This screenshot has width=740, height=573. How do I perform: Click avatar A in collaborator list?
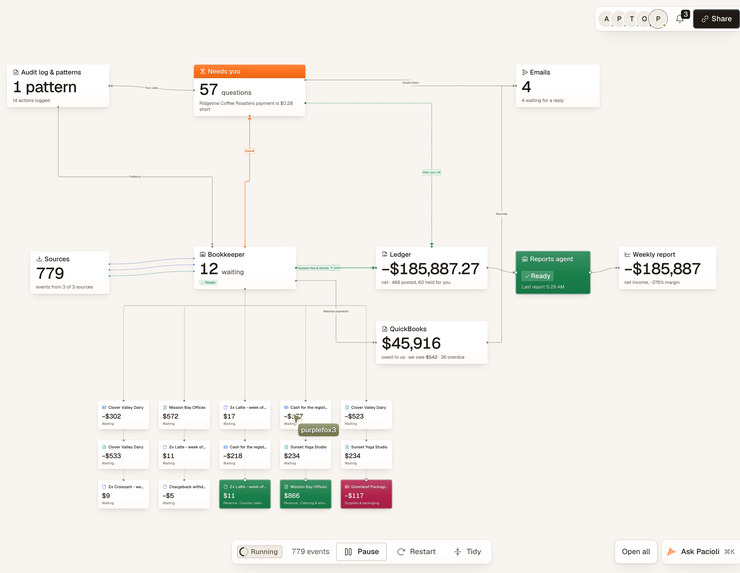click(606, 19)
